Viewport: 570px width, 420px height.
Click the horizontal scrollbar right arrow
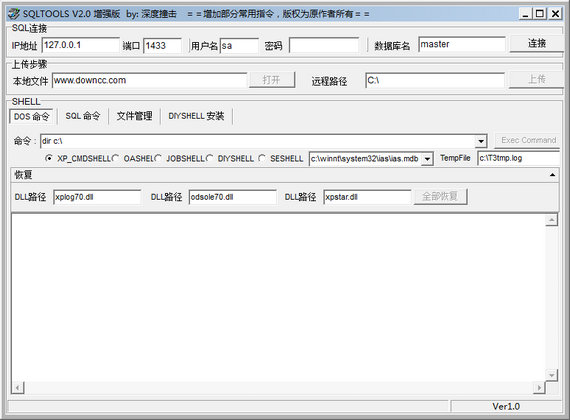(539, 388)
